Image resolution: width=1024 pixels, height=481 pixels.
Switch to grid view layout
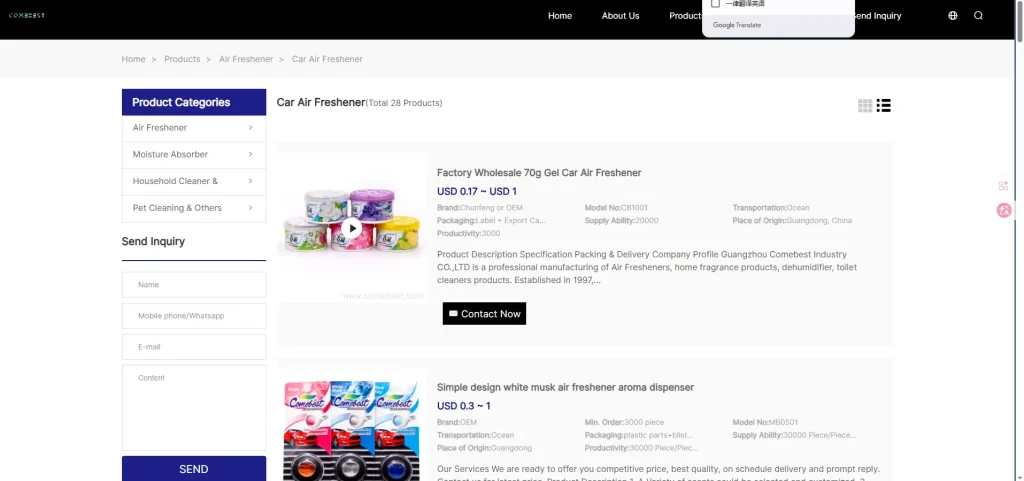(x=865, y=106)
